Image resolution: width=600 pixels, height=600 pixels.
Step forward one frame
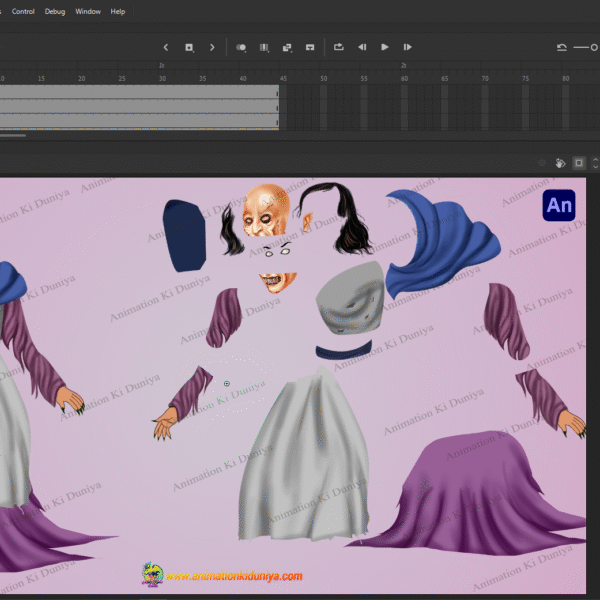(408, 47)
